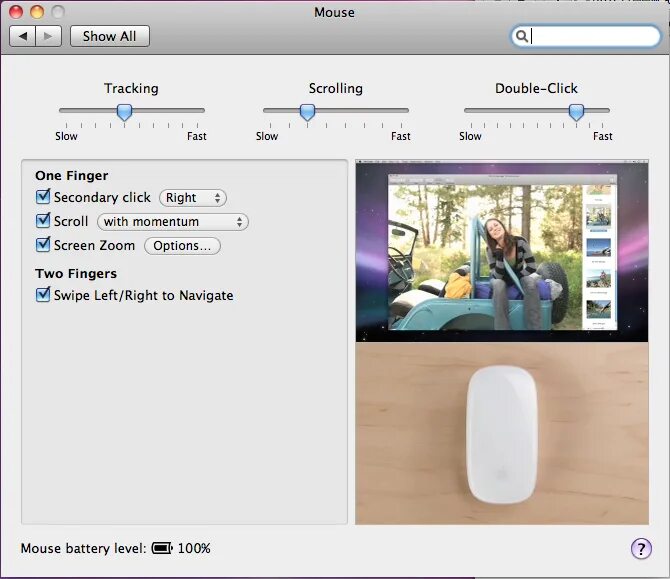Screen dimensions: 670x579
Task: Click 'Slow' label under Double-Click slider
Action: coord(470,136)
